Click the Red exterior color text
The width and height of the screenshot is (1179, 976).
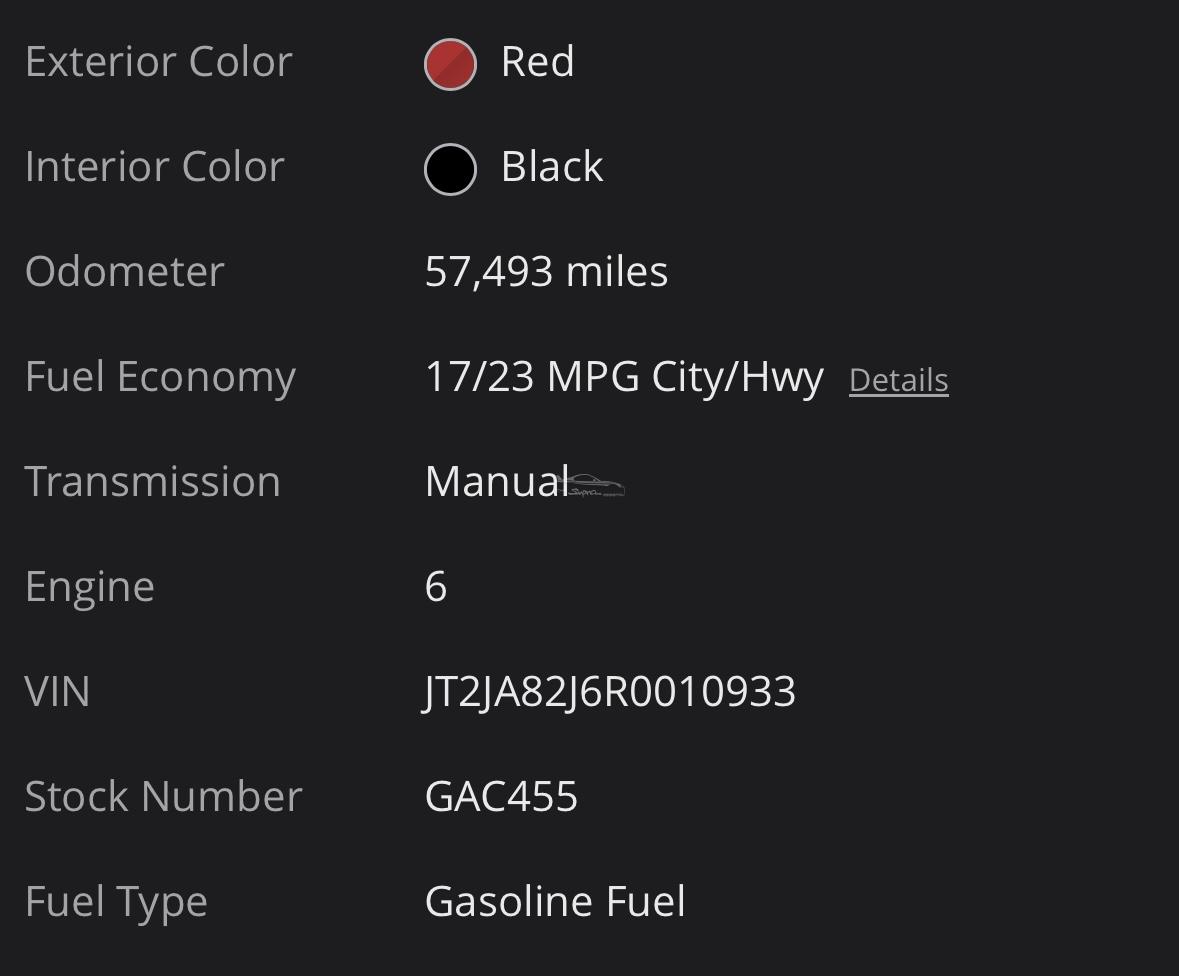click(537, 62)
